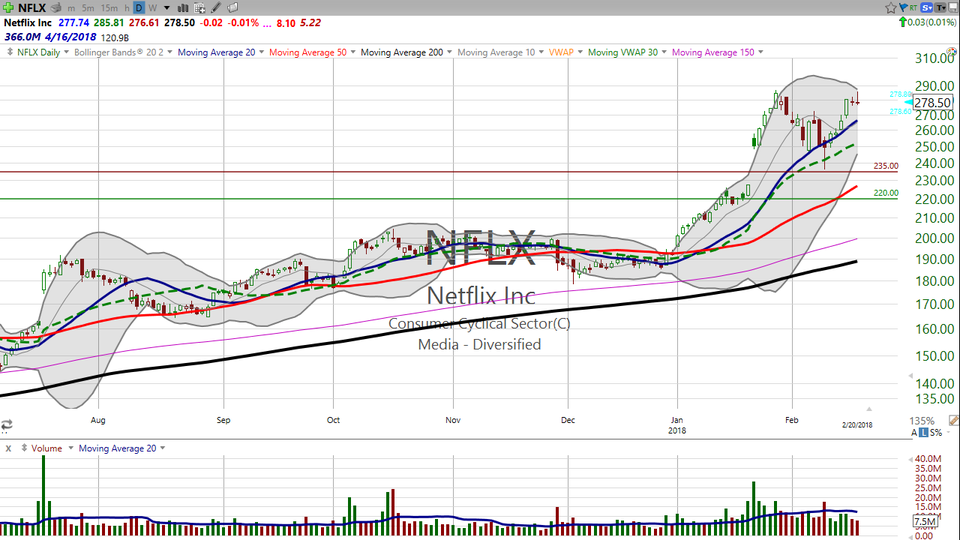Image resolution: width=960 pixels, height=540 pixels.
Task: Click the 278.50 current price label
Action: 933,103
